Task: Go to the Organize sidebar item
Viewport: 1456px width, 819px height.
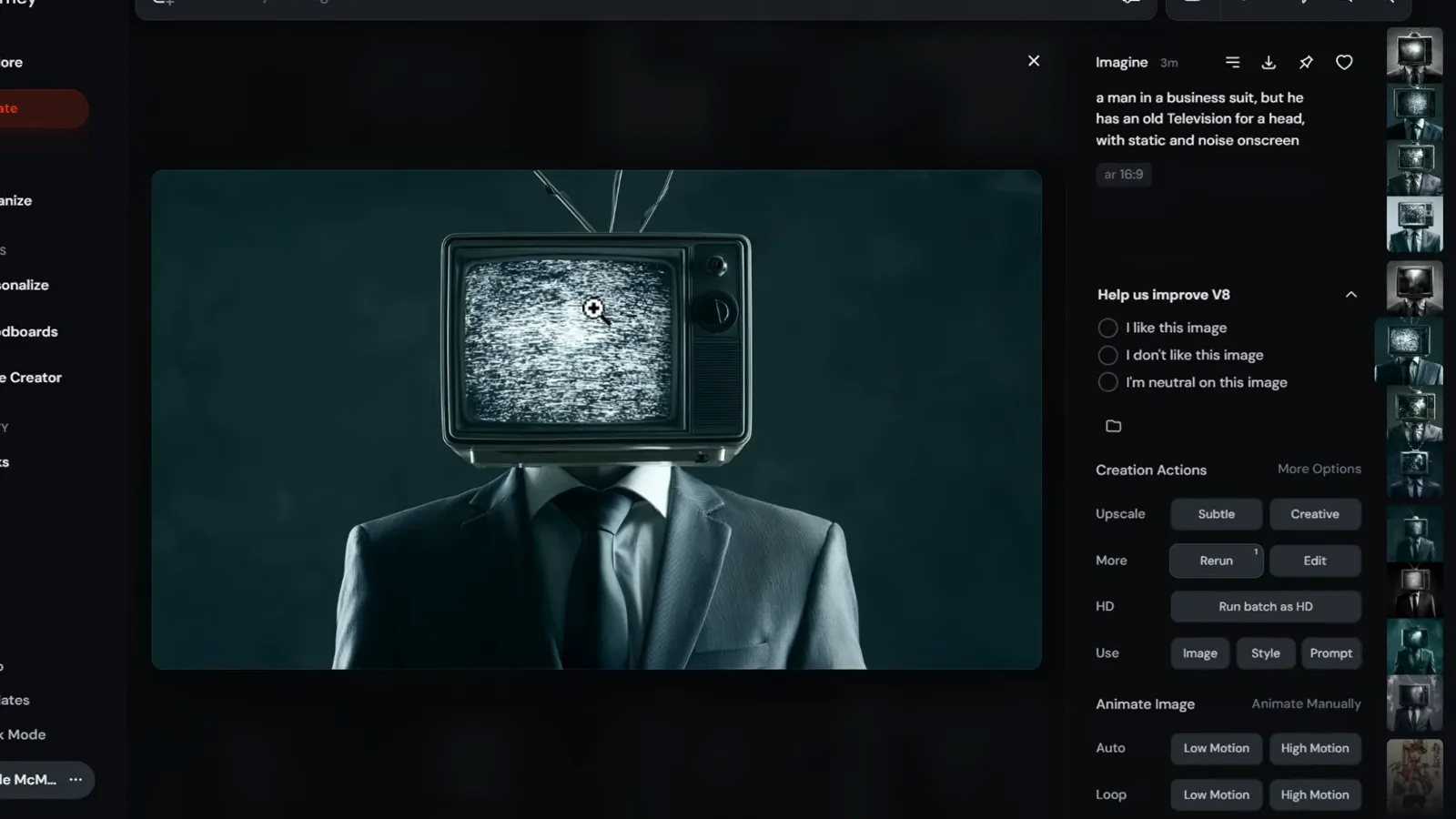Action: (16, 200)
